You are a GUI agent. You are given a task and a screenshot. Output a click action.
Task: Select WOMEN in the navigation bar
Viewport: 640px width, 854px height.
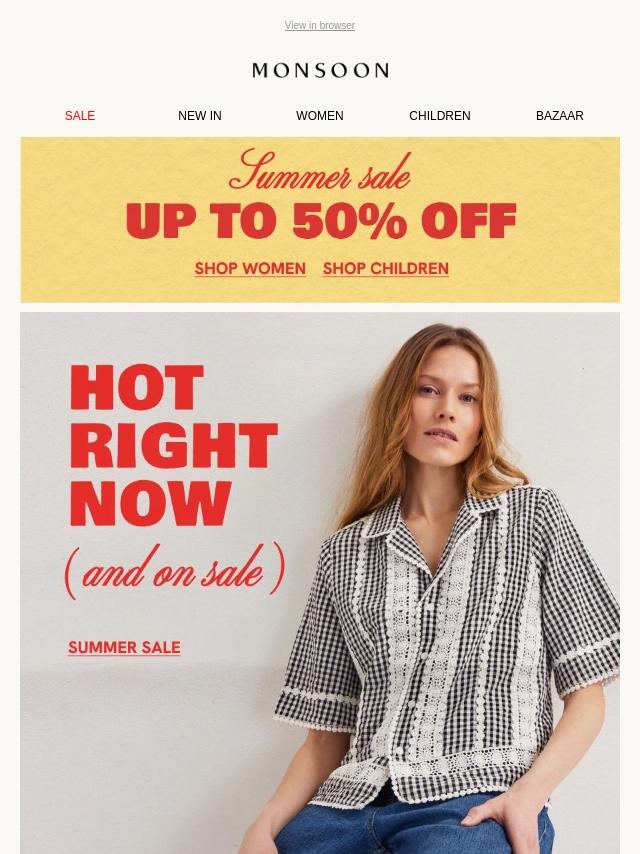pyautogui.click(x=320, y=115)
